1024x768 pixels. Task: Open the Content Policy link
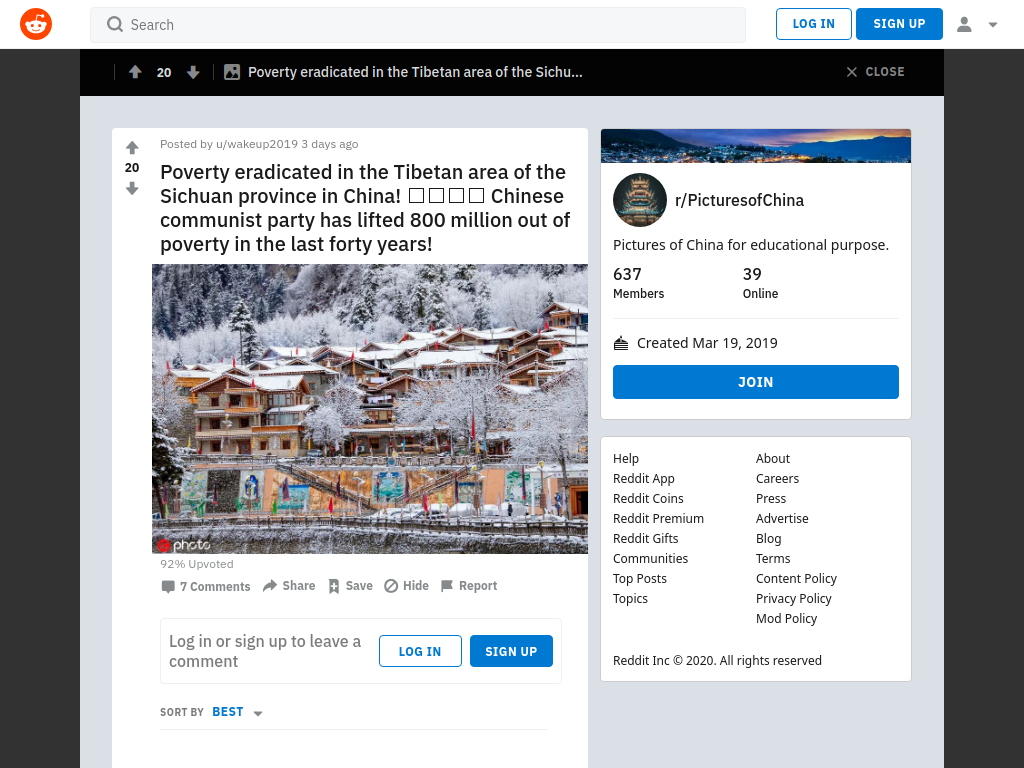click(x=796, y=578)
